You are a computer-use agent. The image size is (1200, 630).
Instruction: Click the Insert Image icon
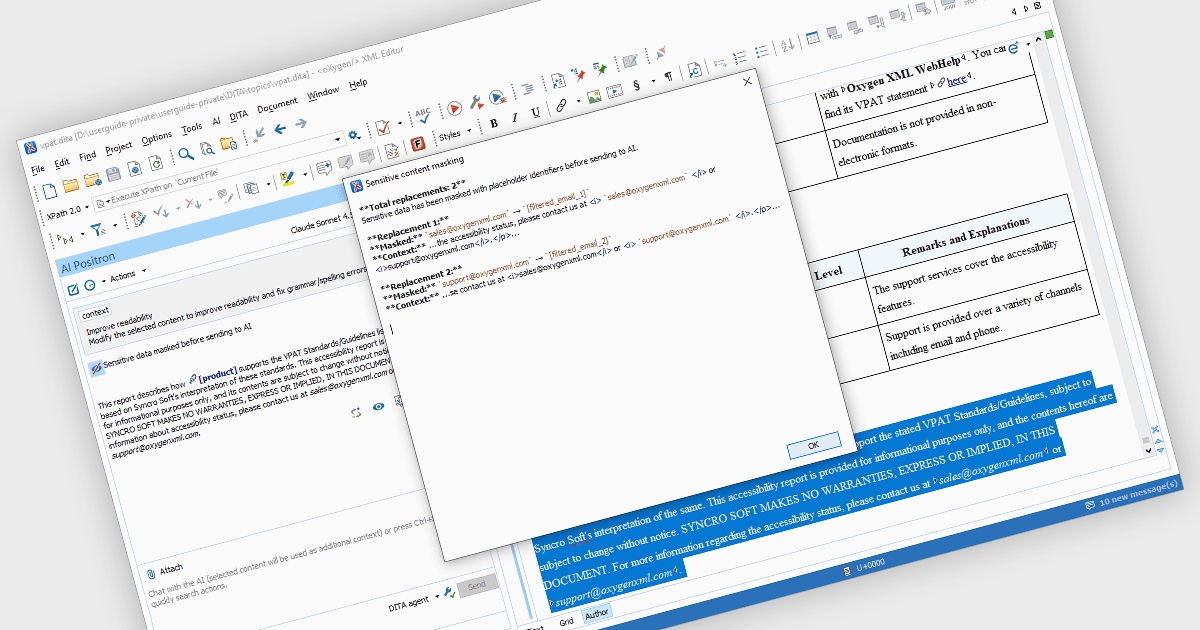(x=592, y=96)
